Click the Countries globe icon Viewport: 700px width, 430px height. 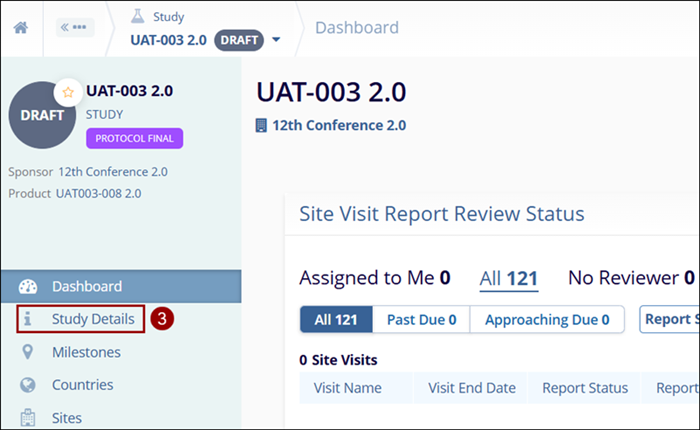click(x=28, y=385)
